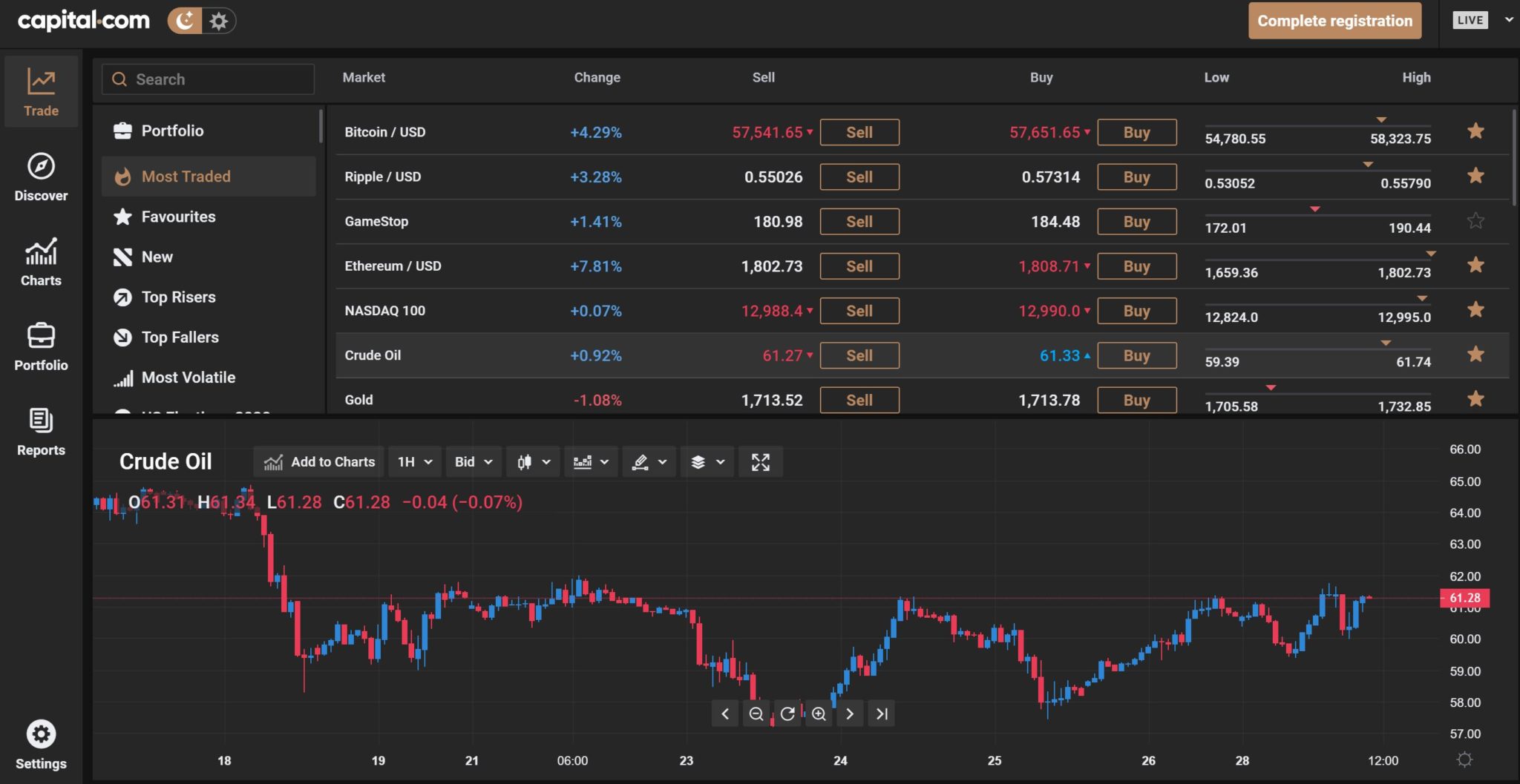
Task: Switch to light mode sun icon
Action: click(x=218, y=21)
